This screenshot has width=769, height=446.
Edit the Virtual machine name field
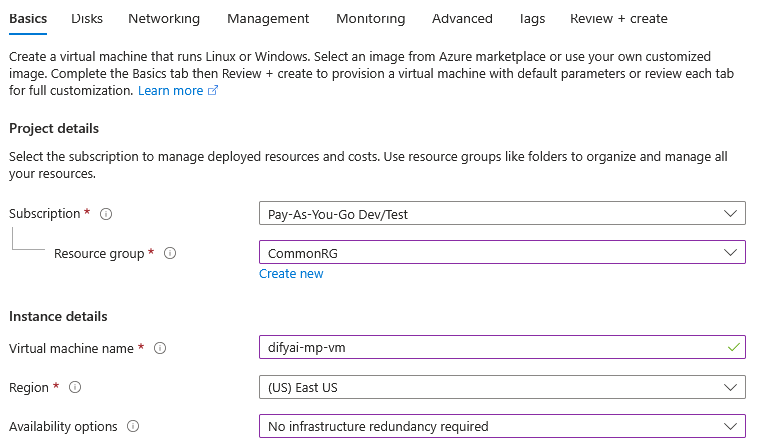point(502,347)
